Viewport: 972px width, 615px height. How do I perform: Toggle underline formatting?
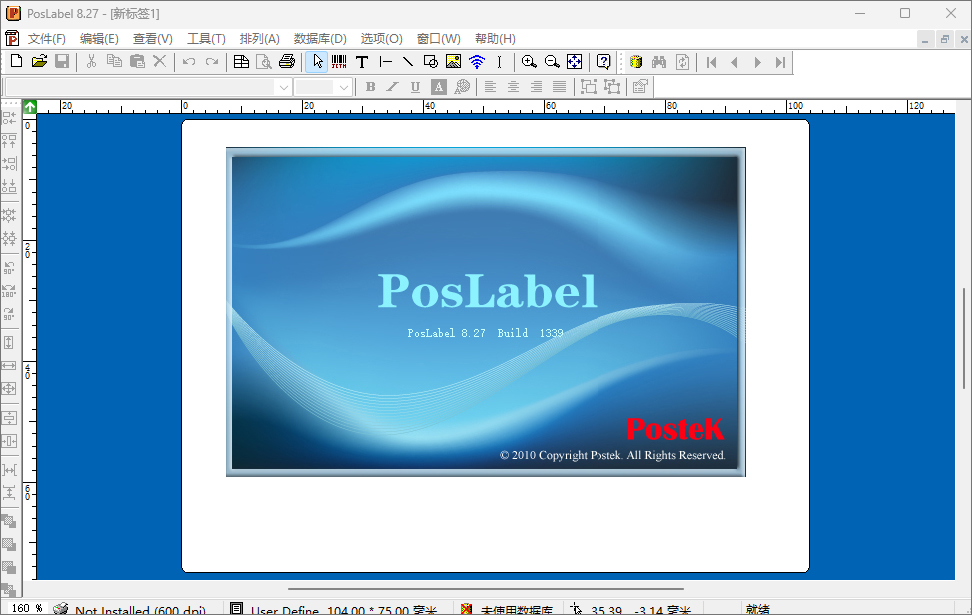pos(415,87)
